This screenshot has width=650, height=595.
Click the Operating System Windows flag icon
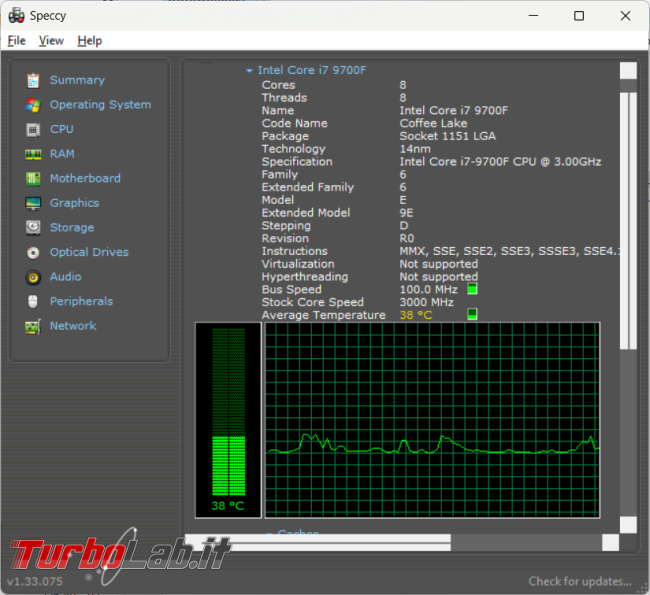(33, 105)
